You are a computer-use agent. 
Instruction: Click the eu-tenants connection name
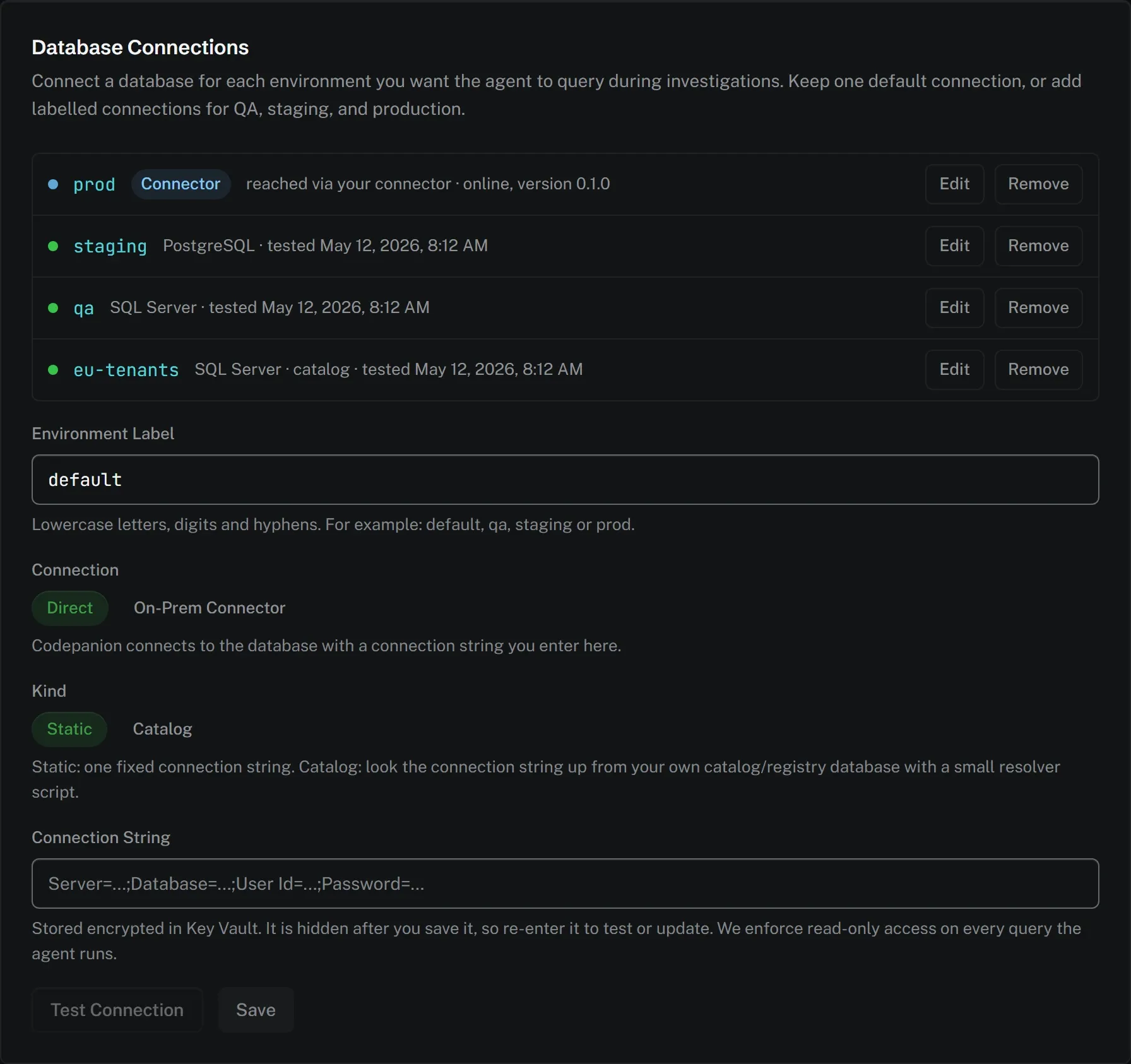click(x=126, y=370)
